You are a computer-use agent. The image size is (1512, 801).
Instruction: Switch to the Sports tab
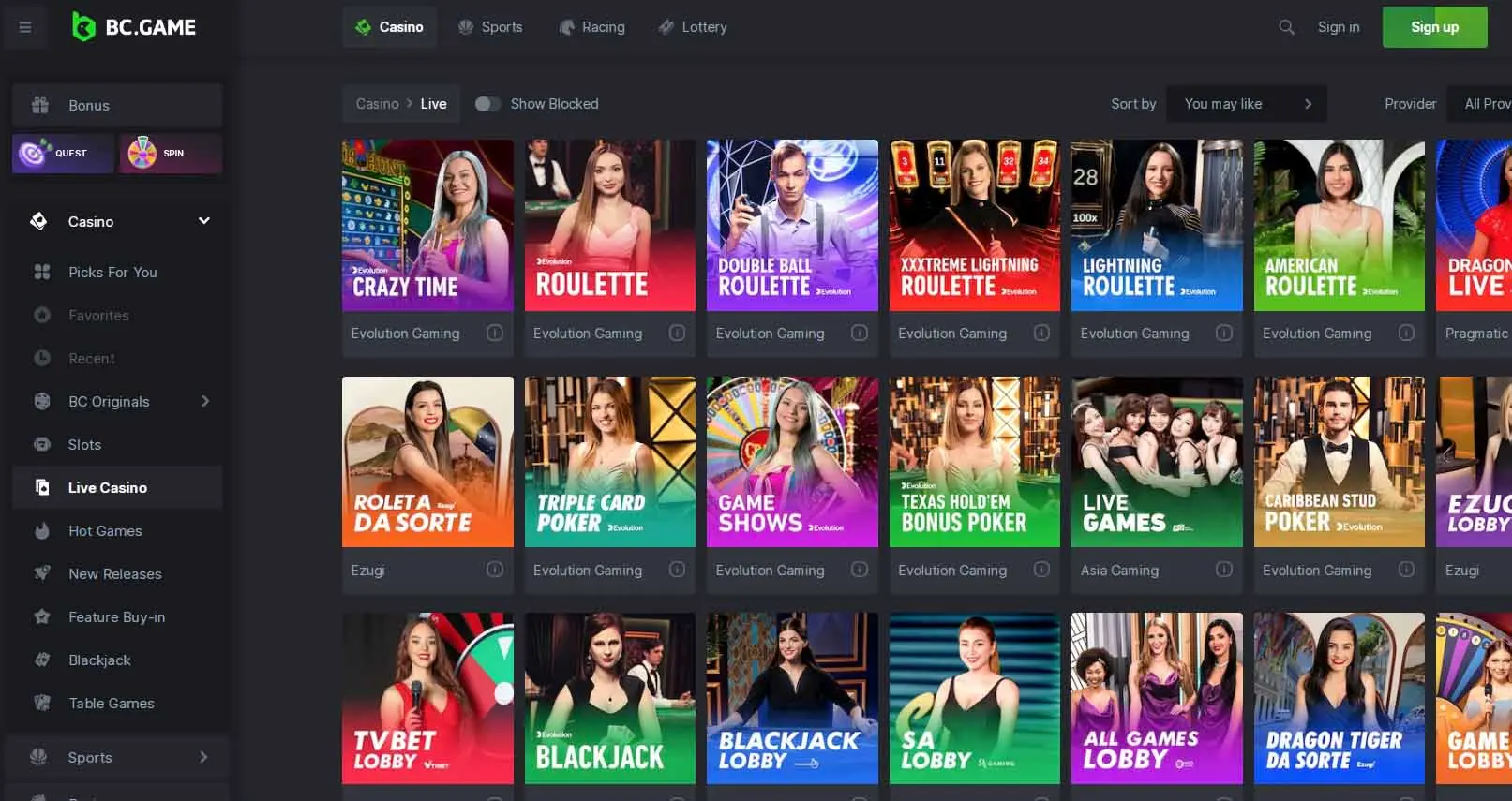(490, 27)
